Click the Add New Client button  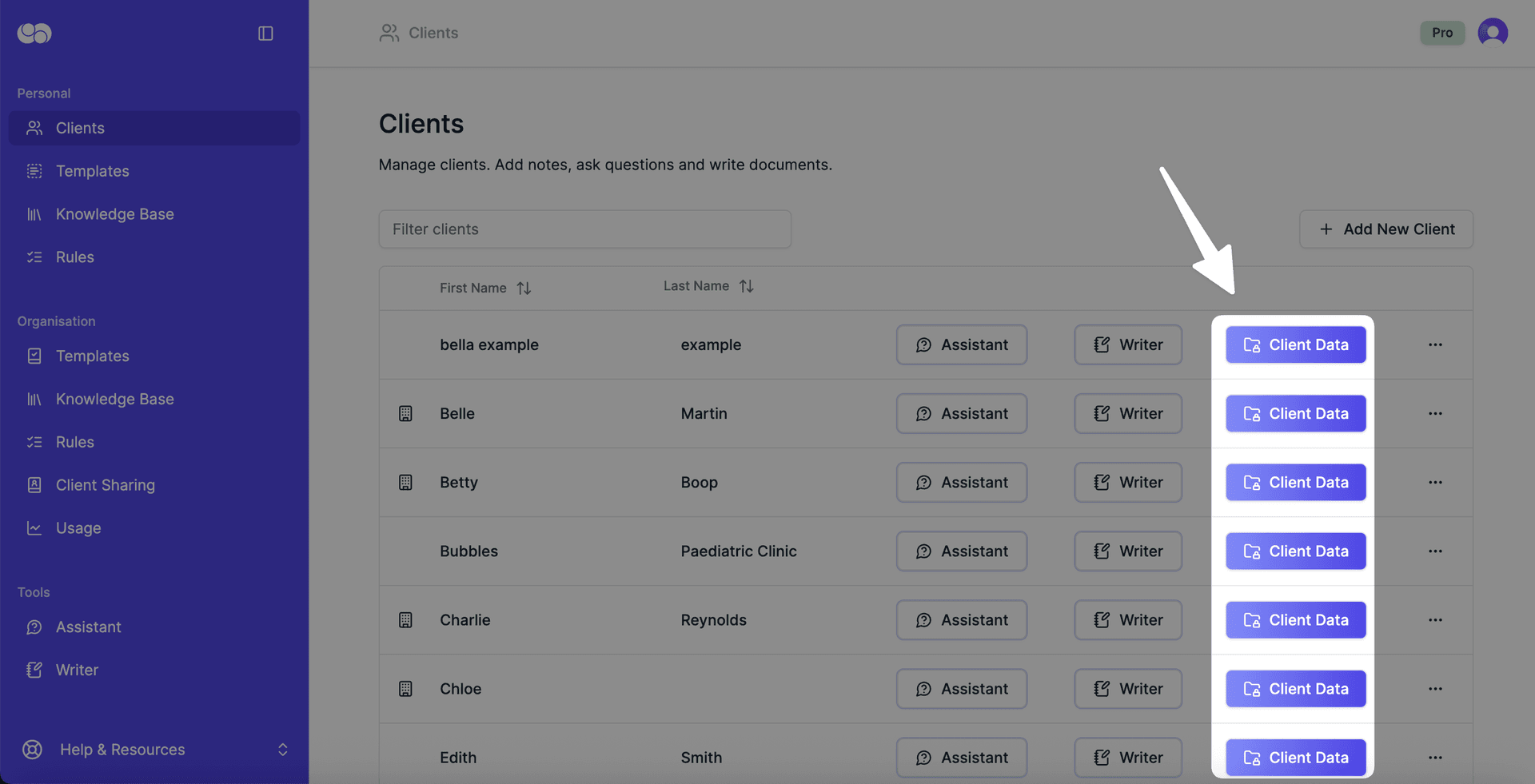1386,229
